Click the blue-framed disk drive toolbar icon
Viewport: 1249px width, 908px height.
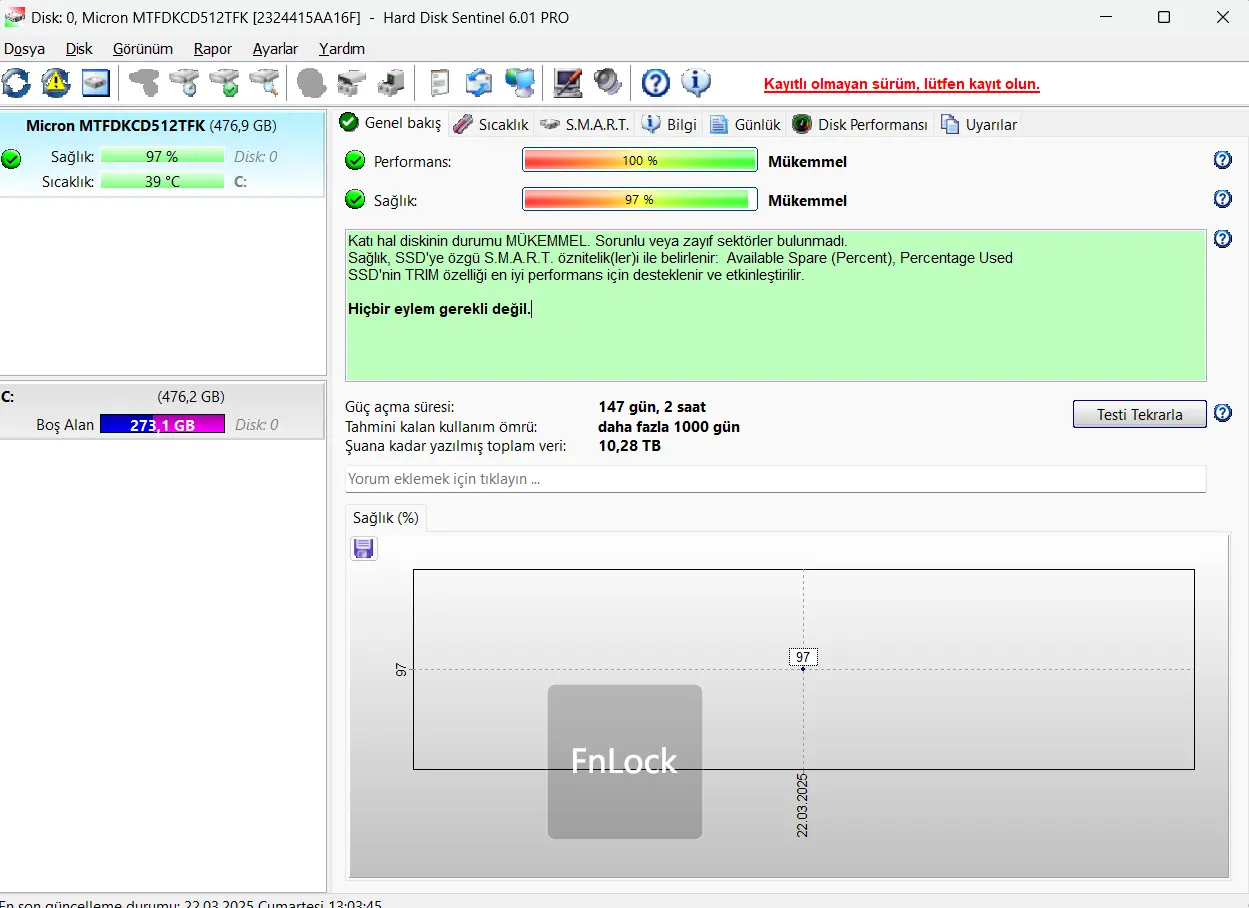coord(96,83)
